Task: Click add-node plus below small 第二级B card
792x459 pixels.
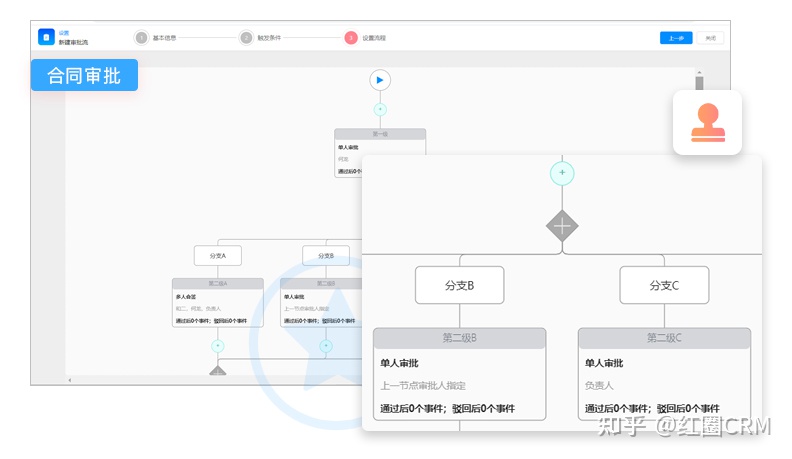Action: (x=325, y=346)
